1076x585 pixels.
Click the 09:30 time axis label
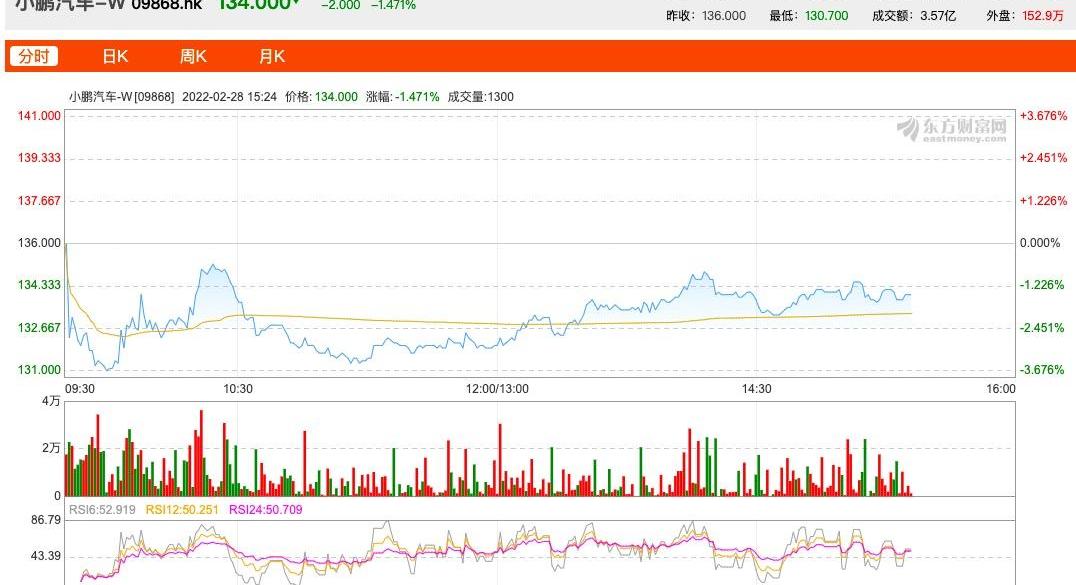tap(80, 389)
